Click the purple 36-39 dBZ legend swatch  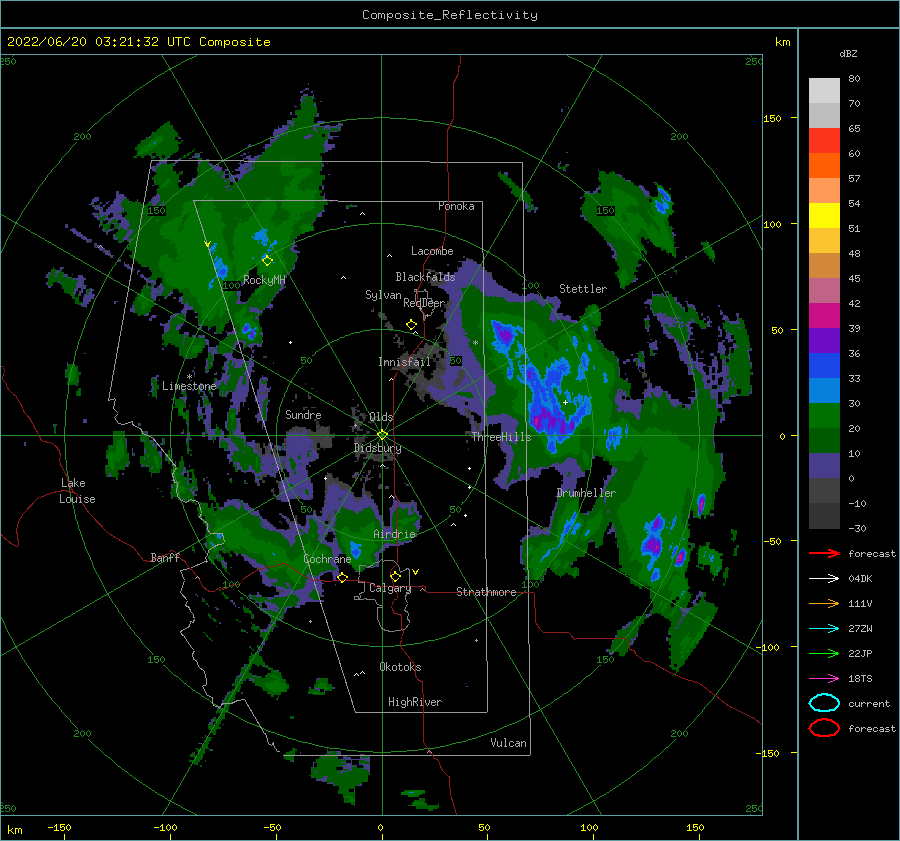point(824,340)
